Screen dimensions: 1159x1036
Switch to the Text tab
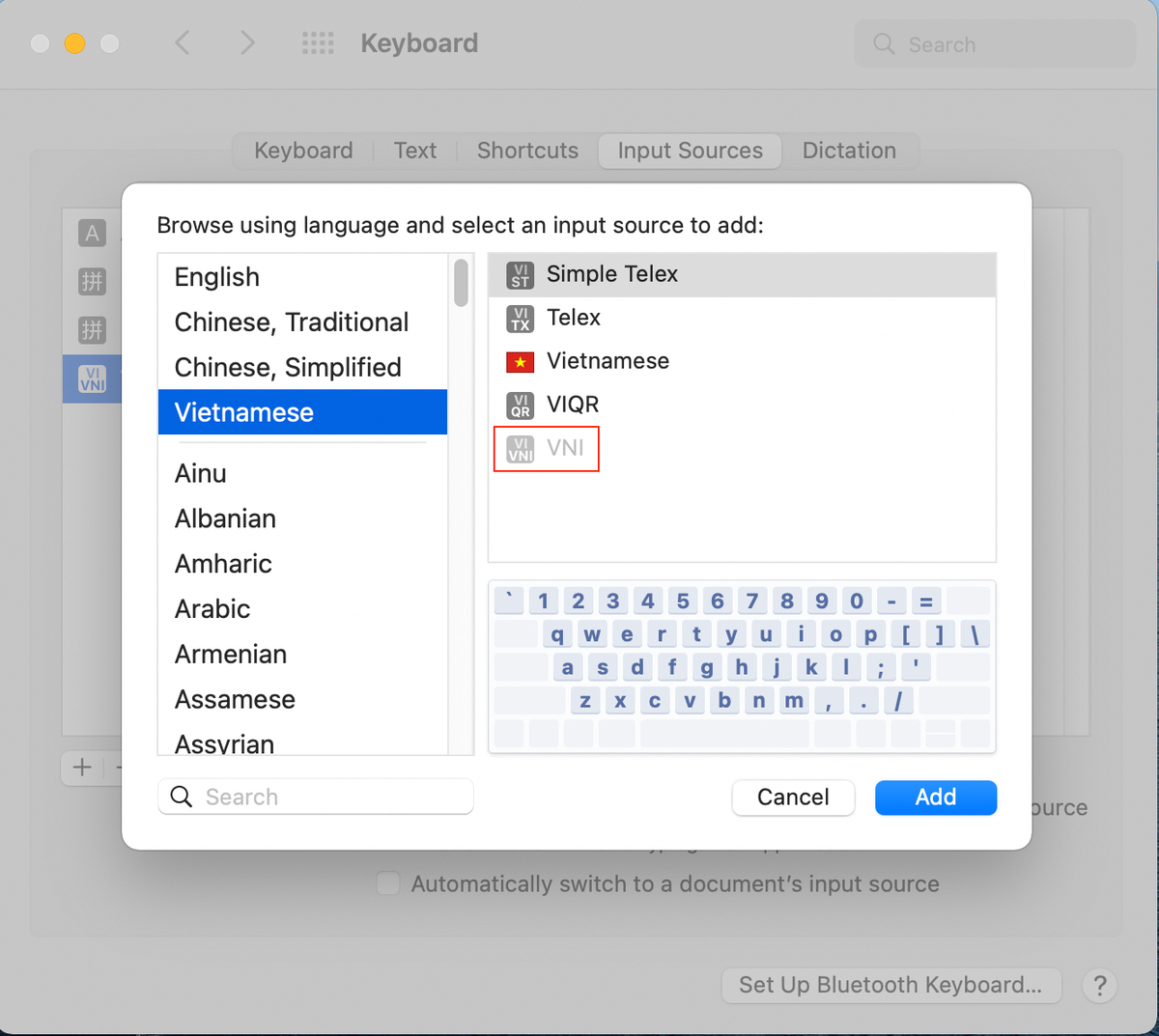coord(415,151)
